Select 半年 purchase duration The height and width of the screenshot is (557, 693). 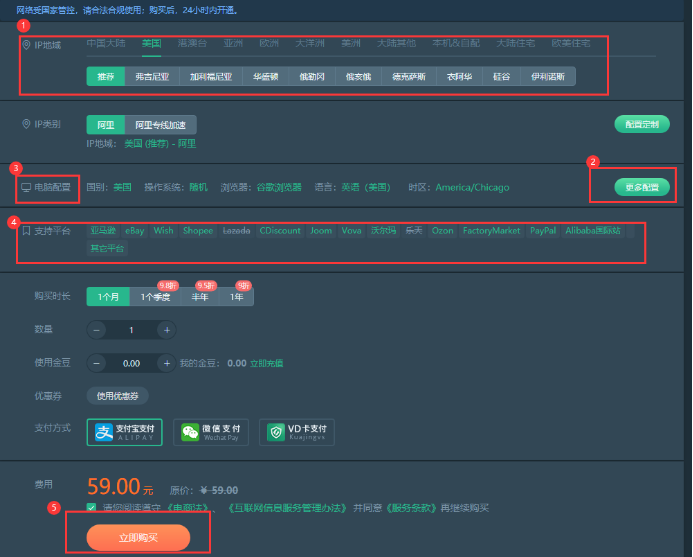click(x=200, y=297)
